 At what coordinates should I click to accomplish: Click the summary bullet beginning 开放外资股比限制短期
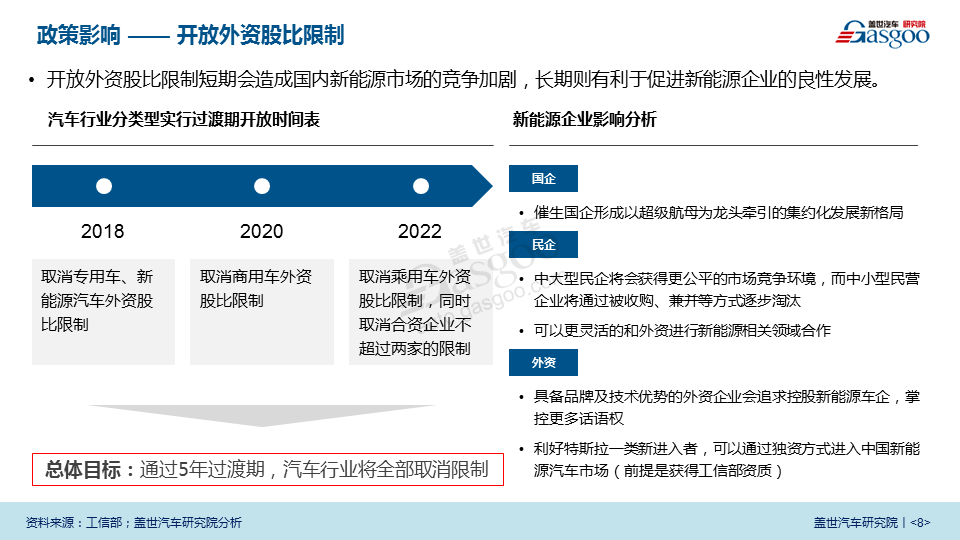[455, 80]
